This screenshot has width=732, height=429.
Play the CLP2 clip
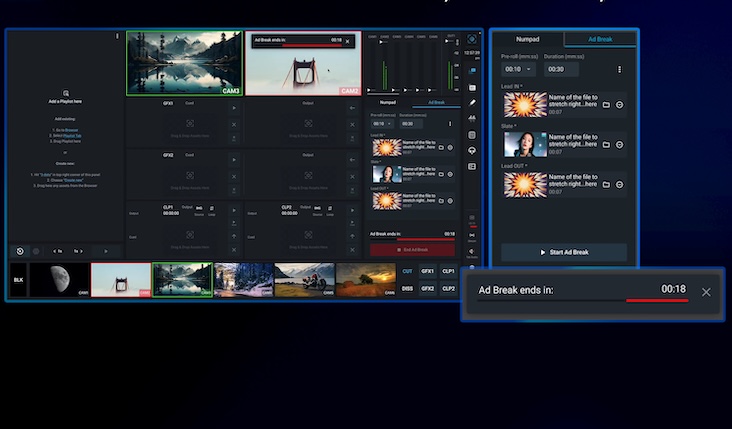[x=352, y=211]
